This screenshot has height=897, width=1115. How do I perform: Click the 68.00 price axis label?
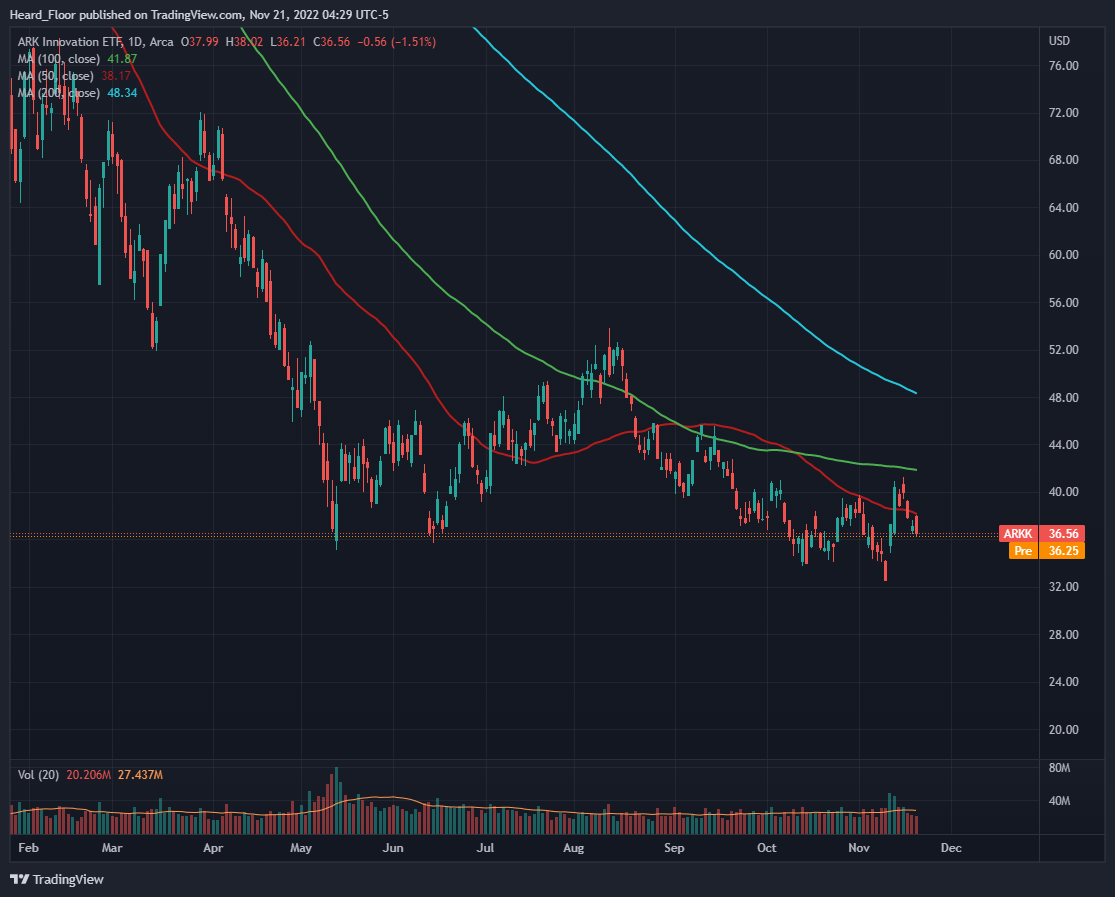(1063, 160)
